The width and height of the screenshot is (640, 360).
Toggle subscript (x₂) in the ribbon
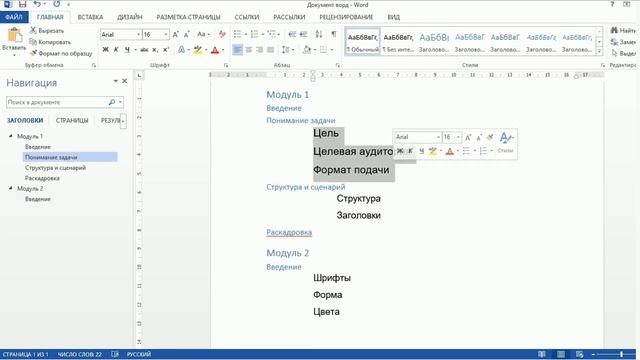click(x=155, y=50)
